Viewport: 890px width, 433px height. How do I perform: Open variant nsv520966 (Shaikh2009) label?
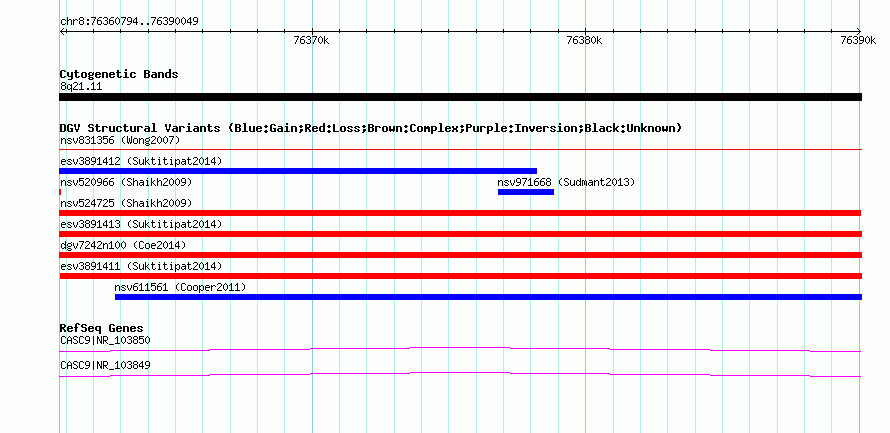(x=126, y=182)
